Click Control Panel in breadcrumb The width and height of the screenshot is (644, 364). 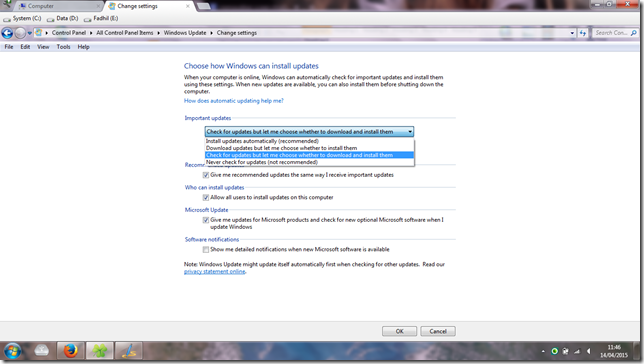pos(69,33)
